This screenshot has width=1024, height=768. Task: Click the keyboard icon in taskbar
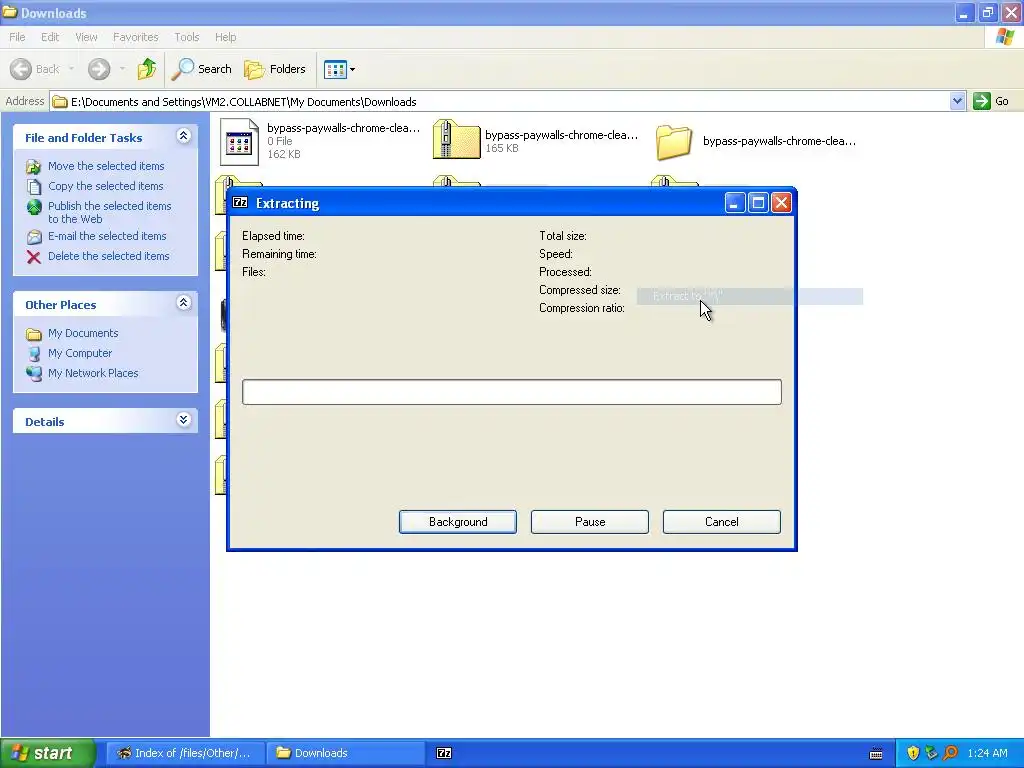coord(876,754)
